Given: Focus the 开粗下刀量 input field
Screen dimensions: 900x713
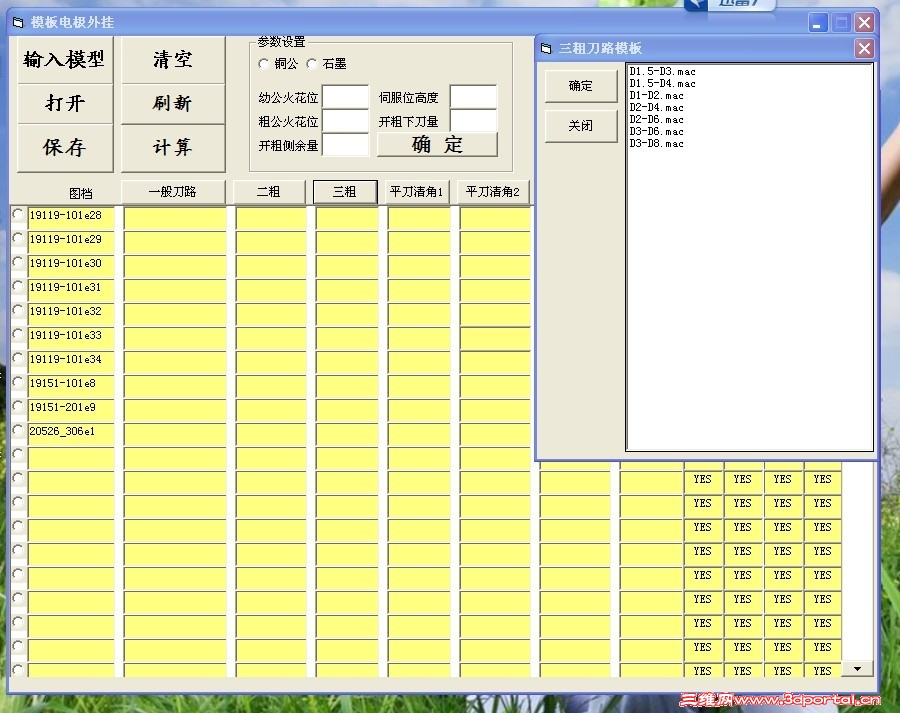Looking at the screenshot, I should tap(474, 121).
